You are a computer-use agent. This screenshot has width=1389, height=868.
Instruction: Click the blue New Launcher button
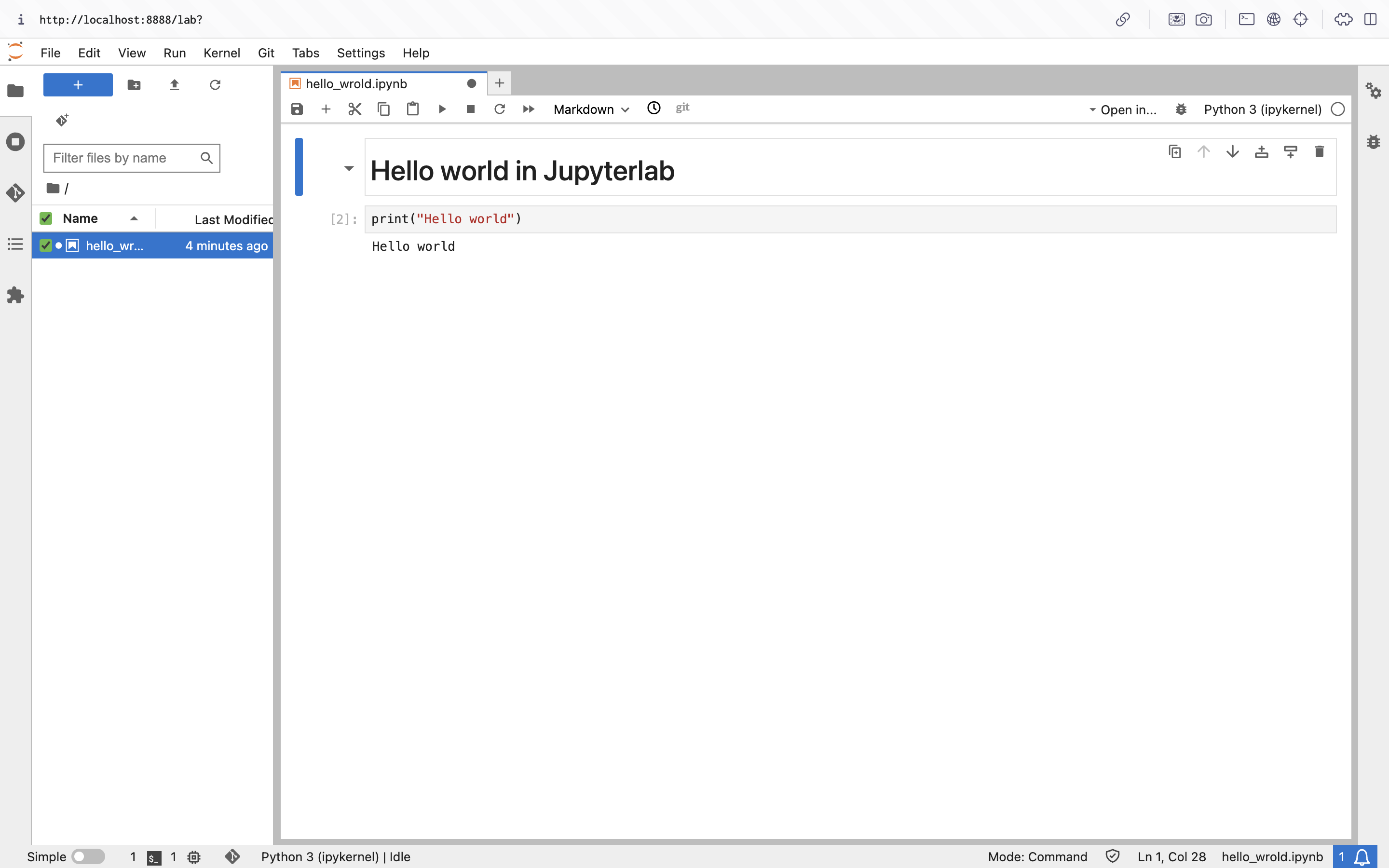click(78, 85)
